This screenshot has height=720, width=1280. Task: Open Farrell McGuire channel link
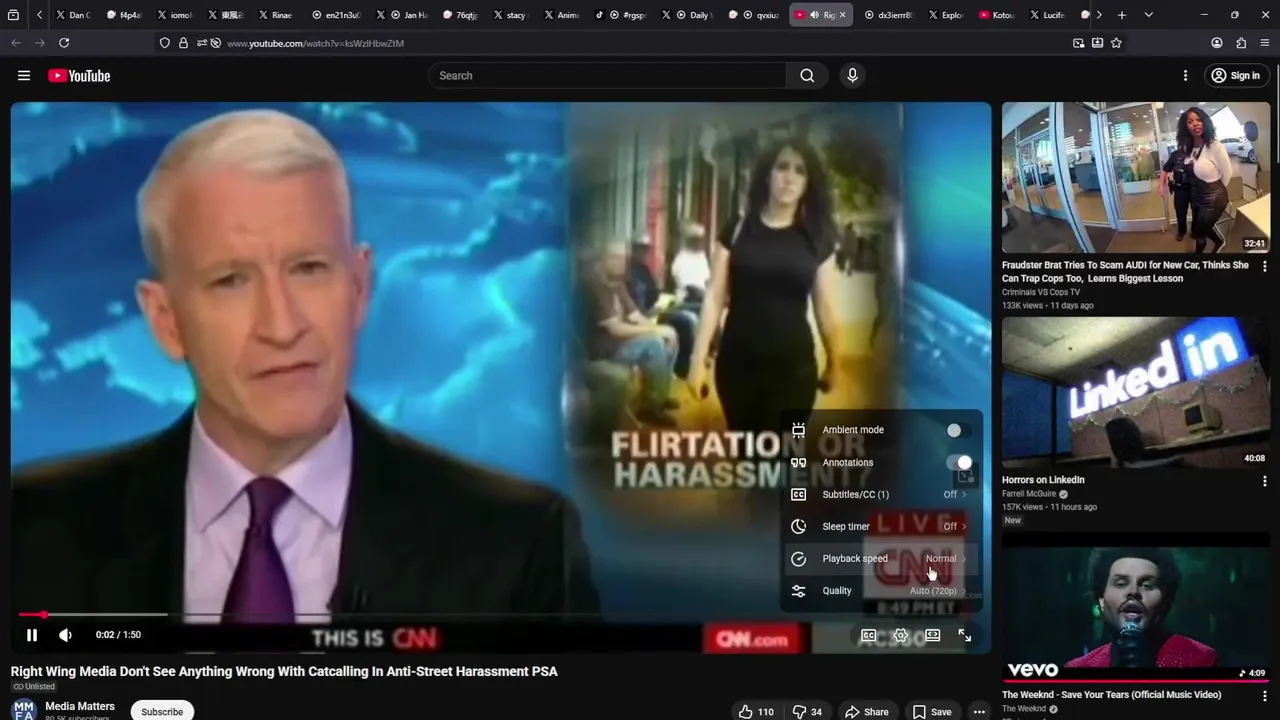[x=1029, y=494]
